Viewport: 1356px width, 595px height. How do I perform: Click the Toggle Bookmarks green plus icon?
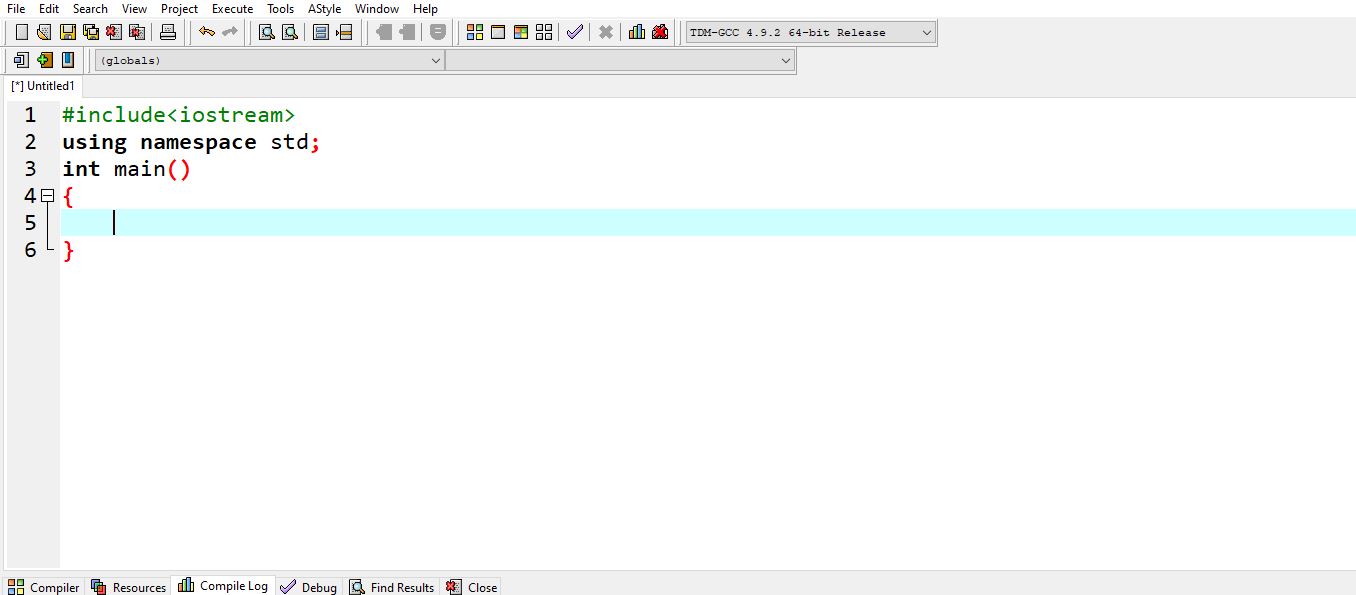pyautogui.click(x=44, y=60)
